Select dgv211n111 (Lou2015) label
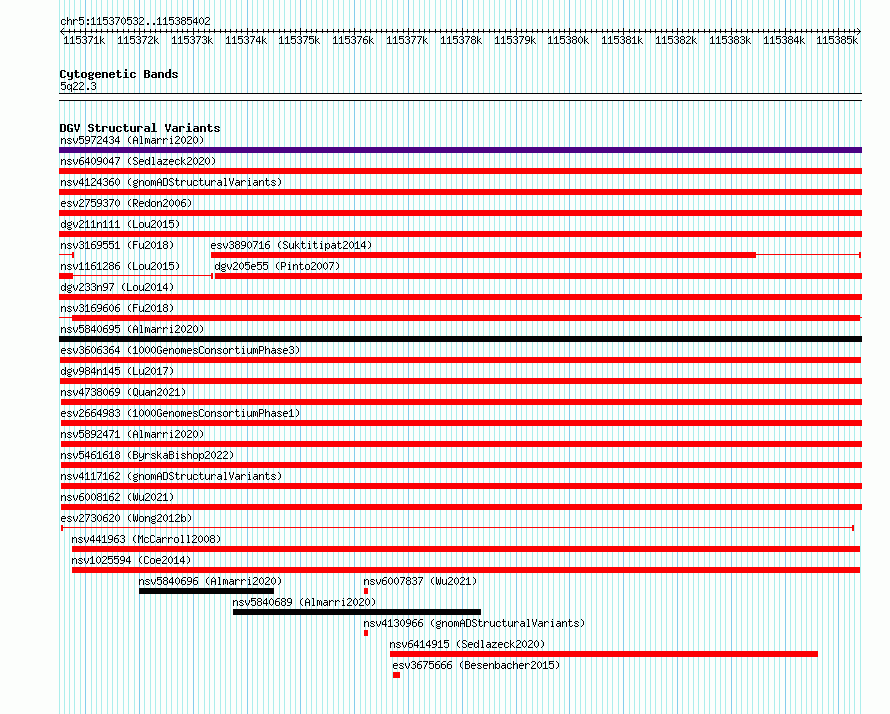The height and width of the screenshot is (714, 890). click(120, 224)
